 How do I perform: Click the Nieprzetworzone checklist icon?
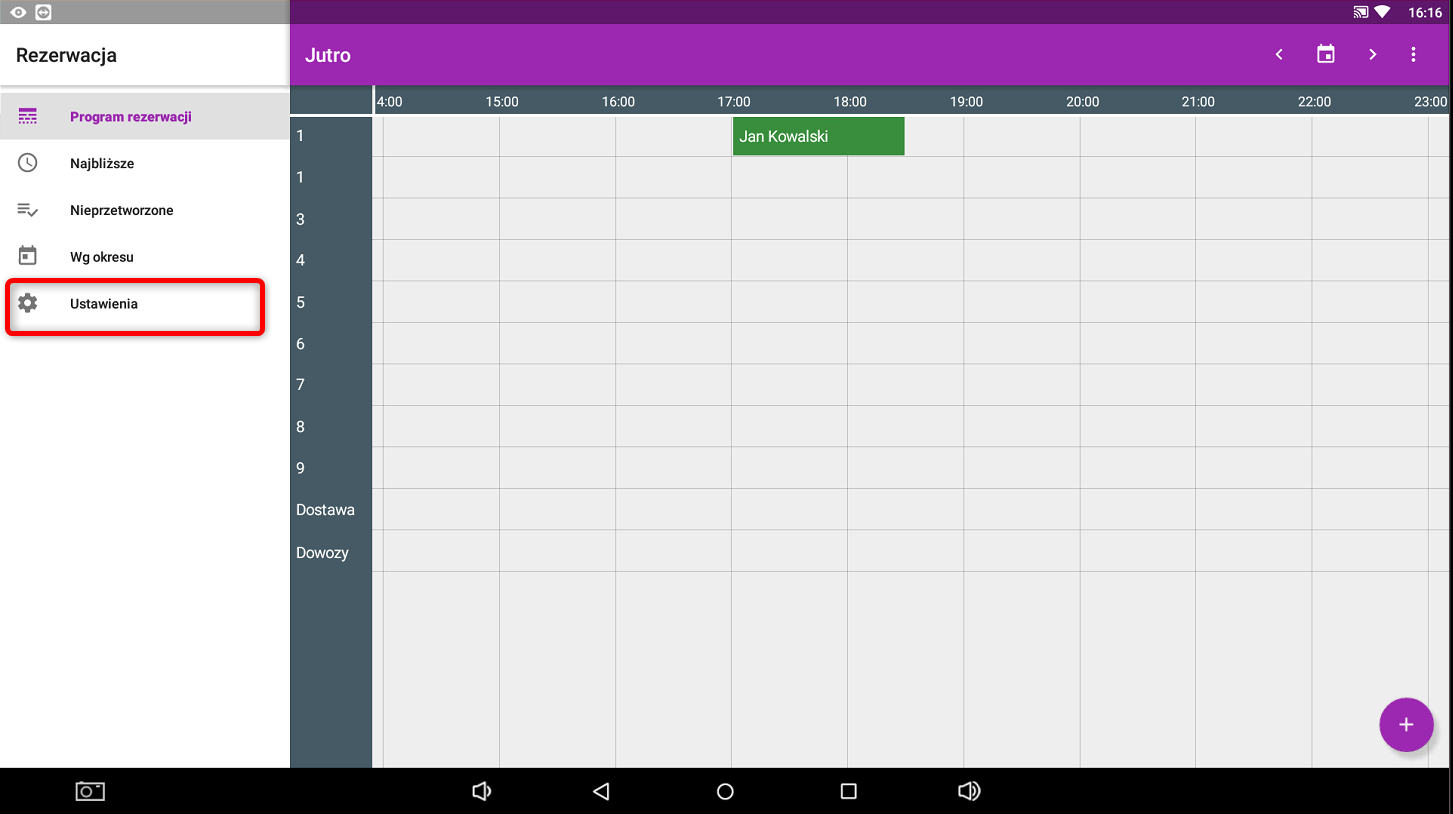28,210
